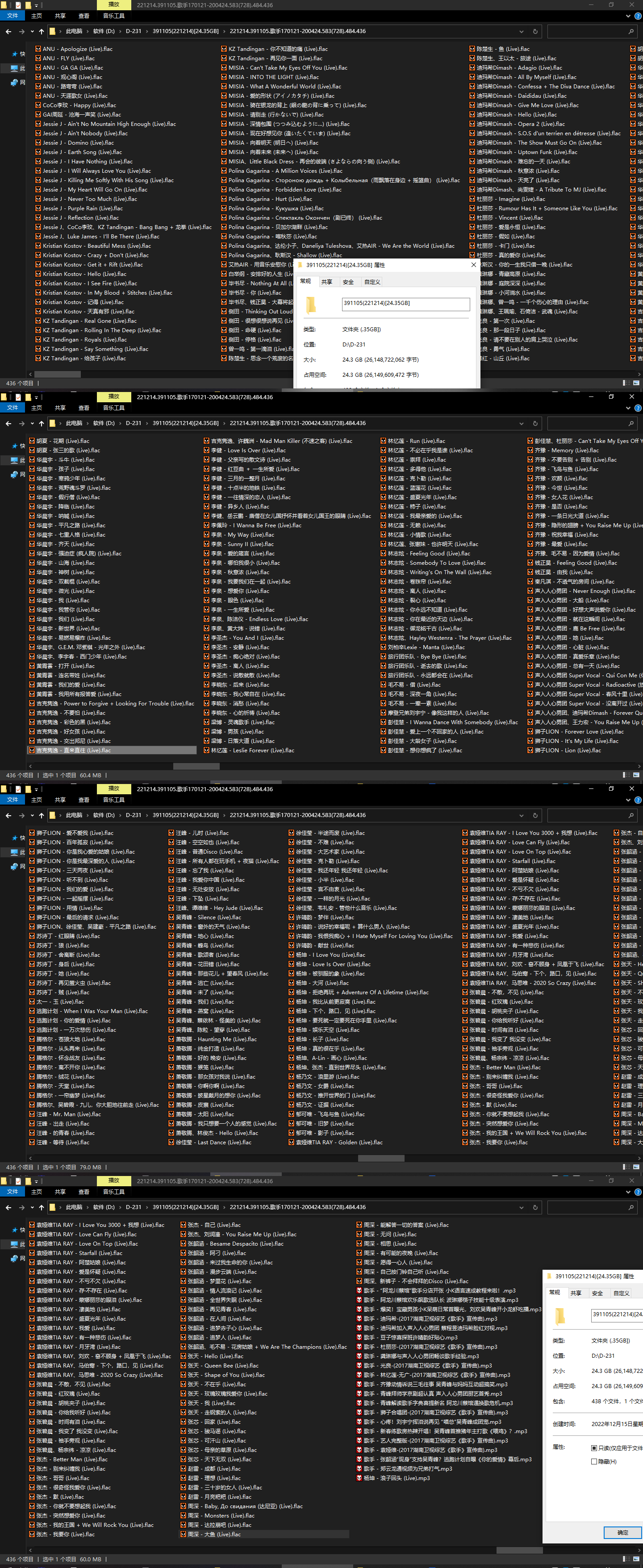Click the file icon of 狮子LION - Lion (Live)
The image size is (643, 1568).
tap(530, 751)
